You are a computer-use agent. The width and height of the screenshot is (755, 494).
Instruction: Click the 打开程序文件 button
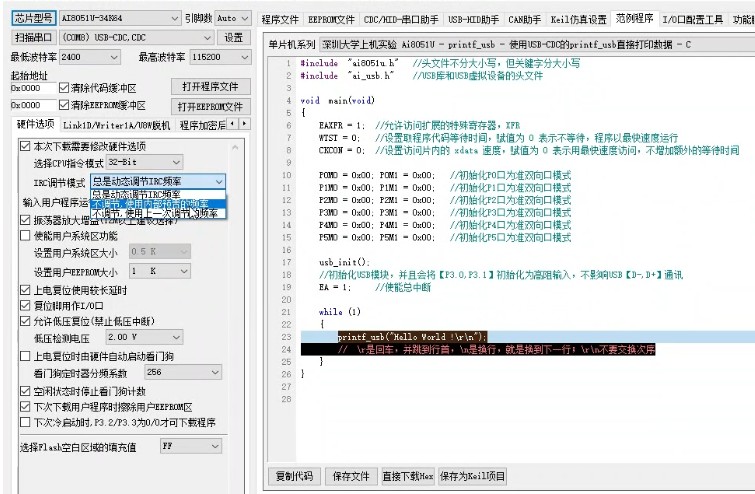pyautogui.click(x=210, y=87)
